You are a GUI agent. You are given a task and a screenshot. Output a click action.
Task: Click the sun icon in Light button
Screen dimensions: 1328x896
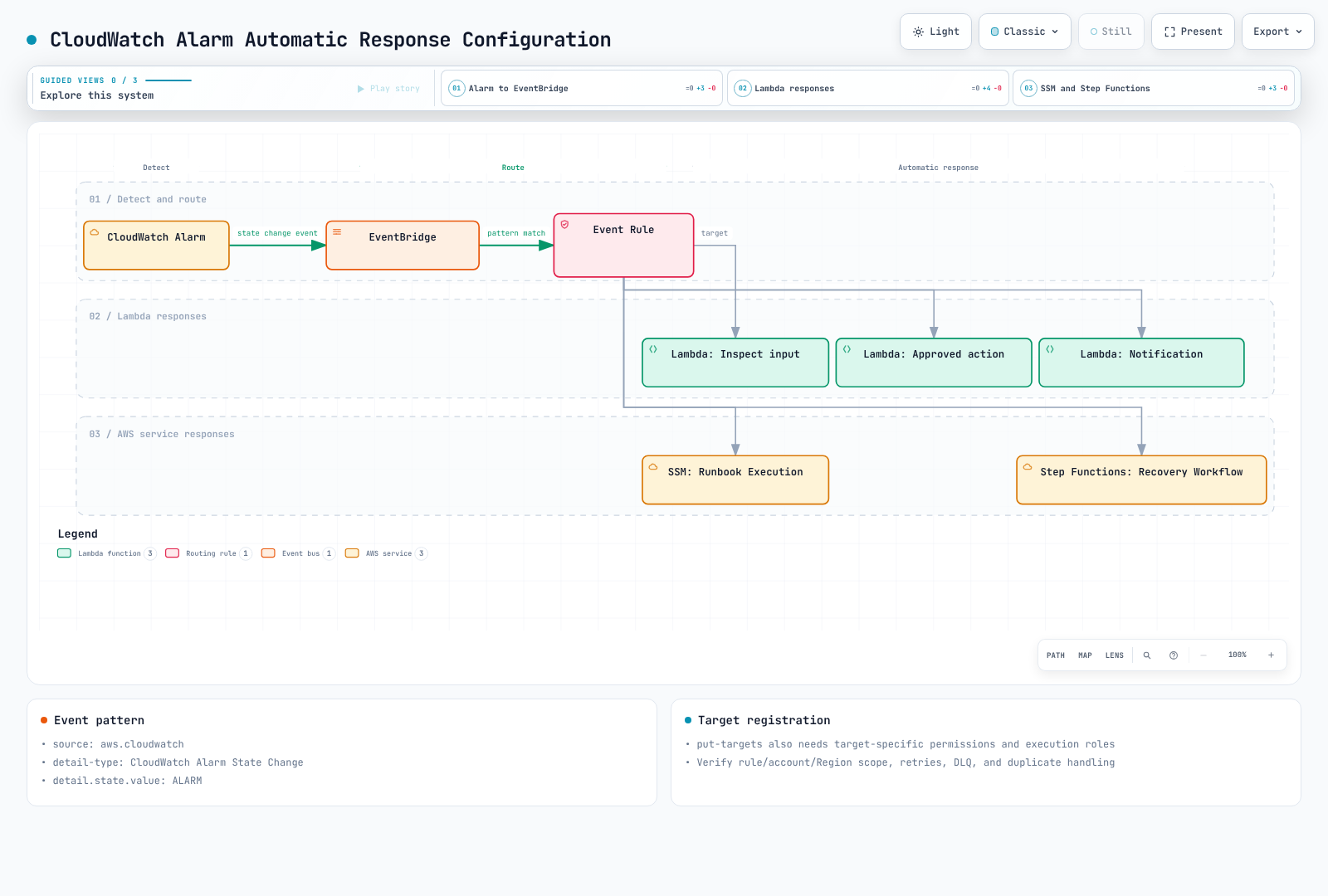pos(918,32)
